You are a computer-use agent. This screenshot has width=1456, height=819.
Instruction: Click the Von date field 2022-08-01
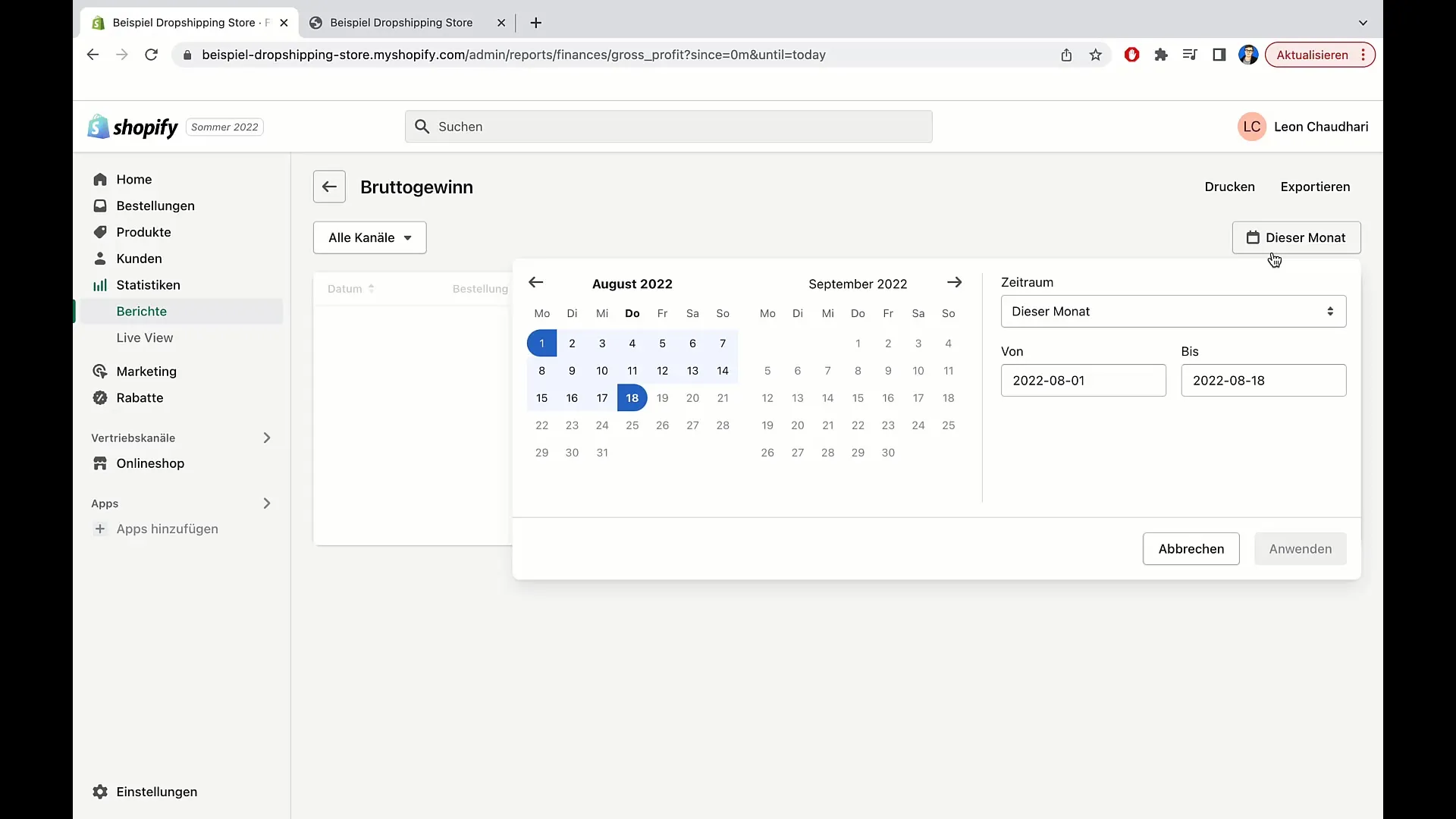[x=1083, y=381]
